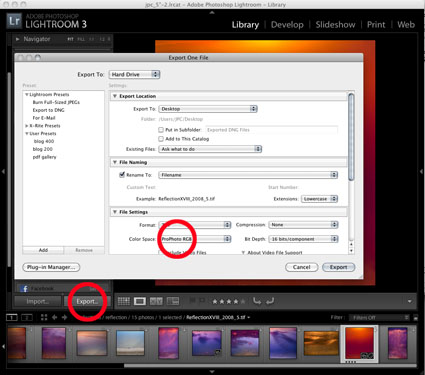Image resolution: width=425 pixels, height=375 pixels.
Task: Click the Lr logo identity plate
Action: click(x=14, y=21)
